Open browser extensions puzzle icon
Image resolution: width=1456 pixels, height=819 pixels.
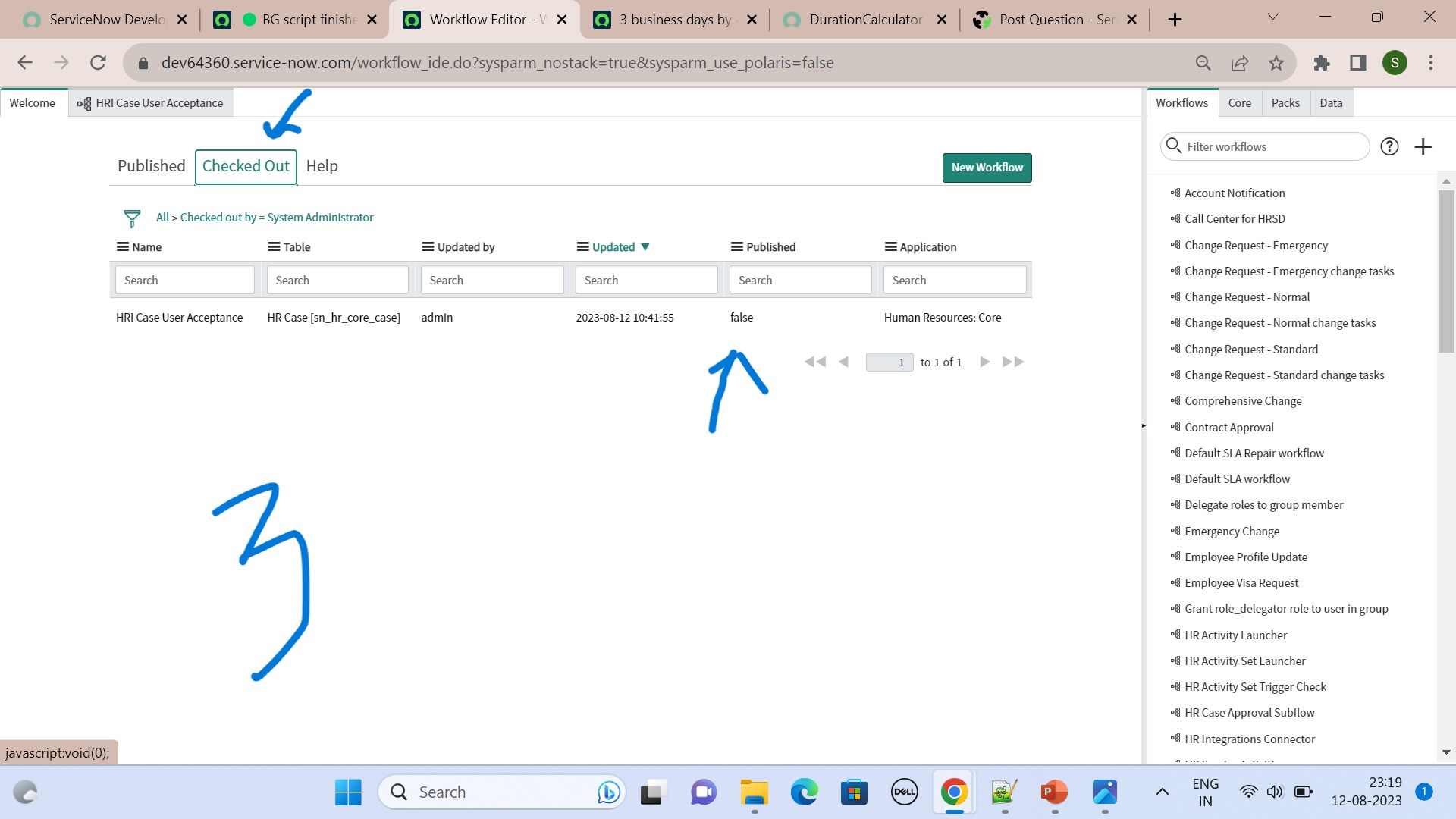coord(1322,63)
